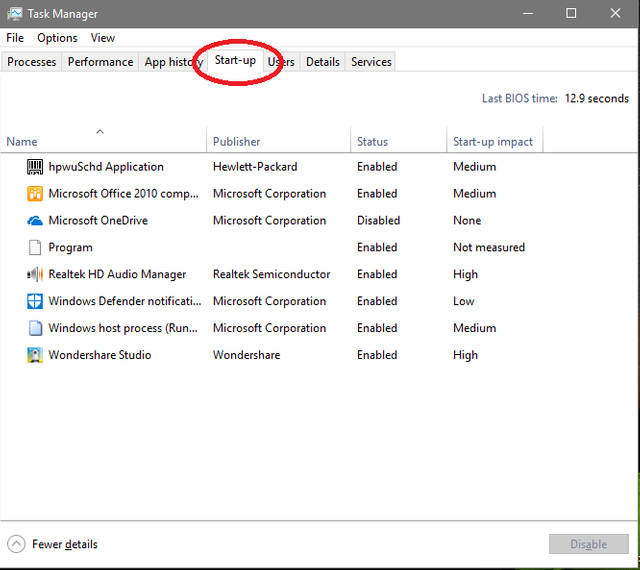Viewport: 640px width, 570px height.
Task: Switch to the Performance tab
Action: point(100,62)
